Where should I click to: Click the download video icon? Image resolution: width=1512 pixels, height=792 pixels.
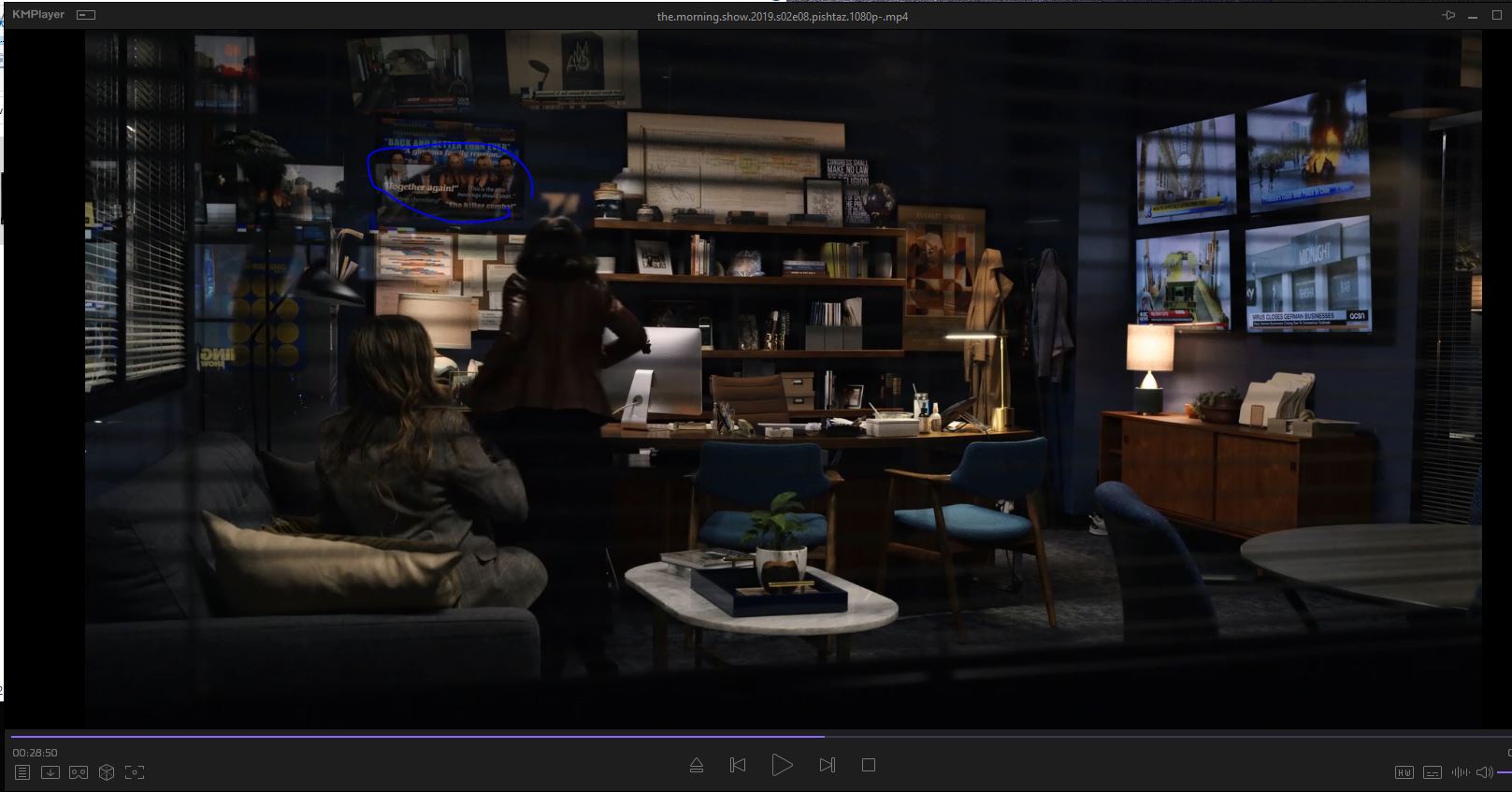(x=50, y=772)
